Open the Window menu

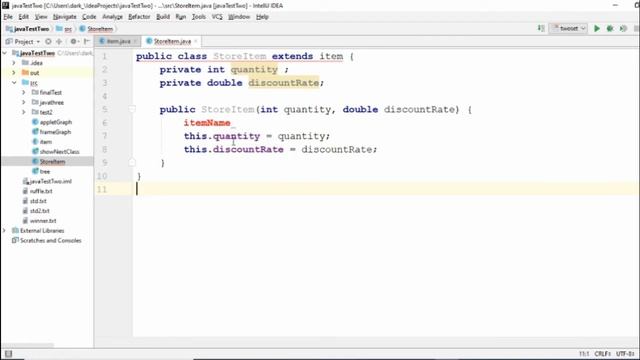pos(239,17)
